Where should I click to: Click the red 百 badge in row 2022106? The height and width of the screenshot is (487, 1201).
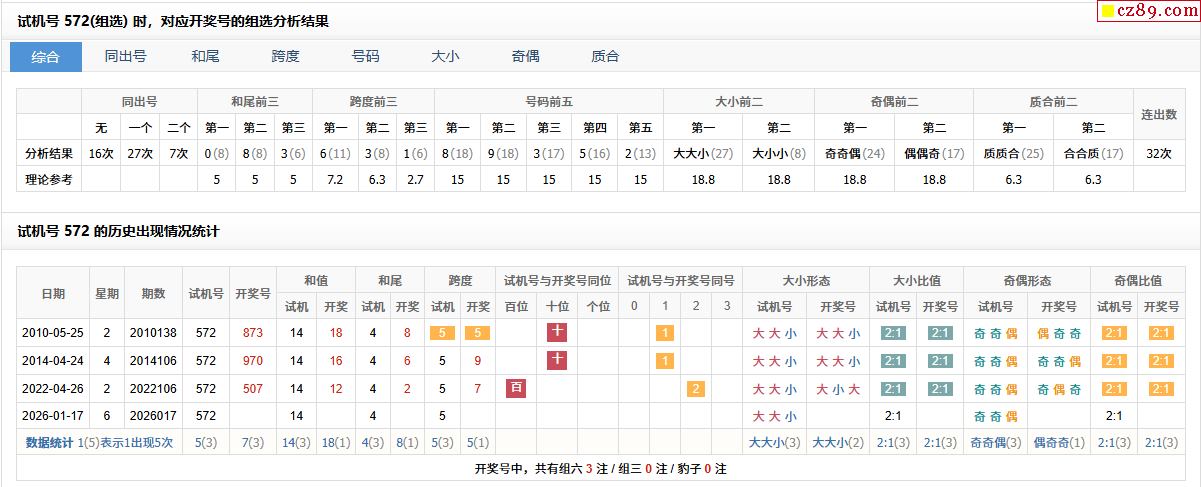click(x=516, y=388)
